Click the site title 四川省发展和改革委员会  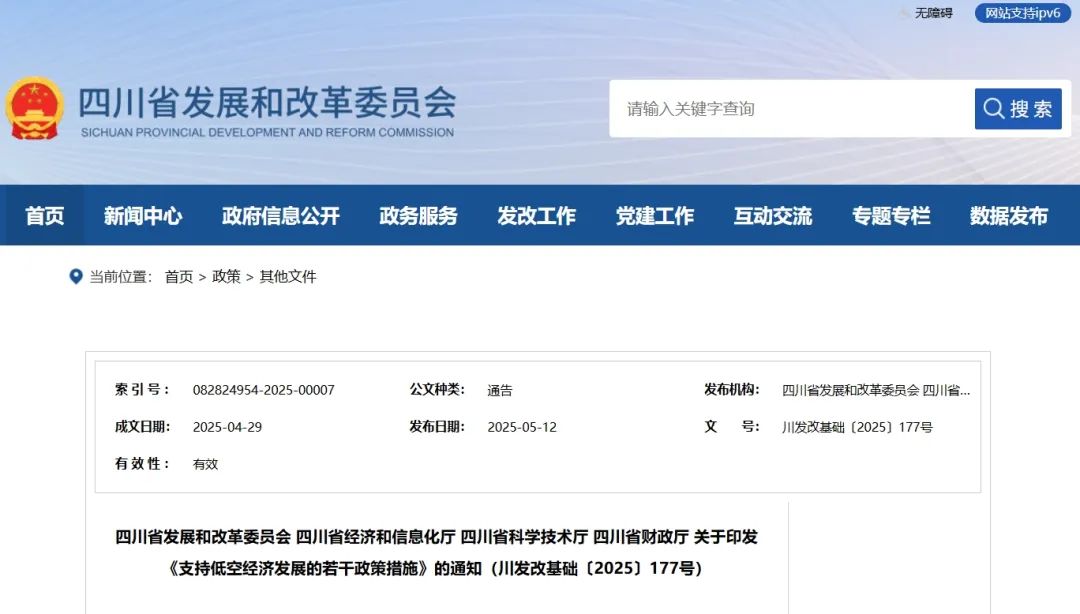coord(267,102)
